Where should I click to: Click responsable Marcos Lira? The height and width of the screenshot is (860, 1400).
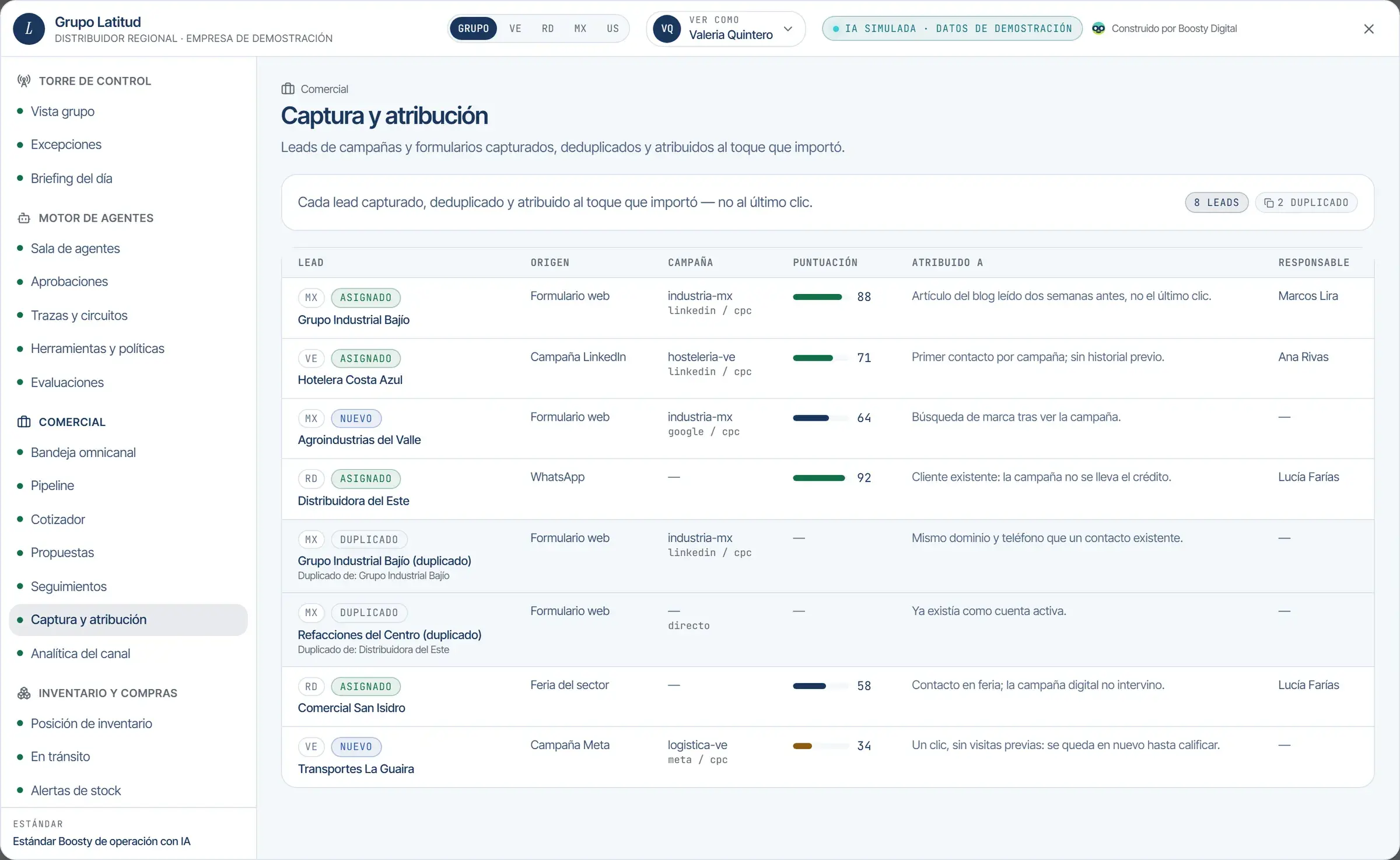[x=1308, y=296]
